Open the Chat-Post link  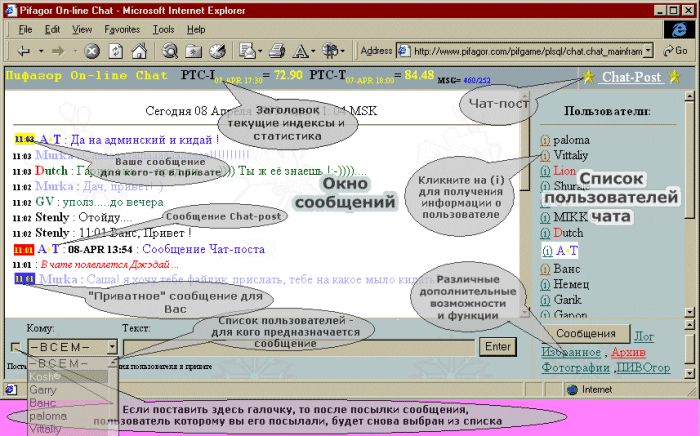tap(631, 77)
